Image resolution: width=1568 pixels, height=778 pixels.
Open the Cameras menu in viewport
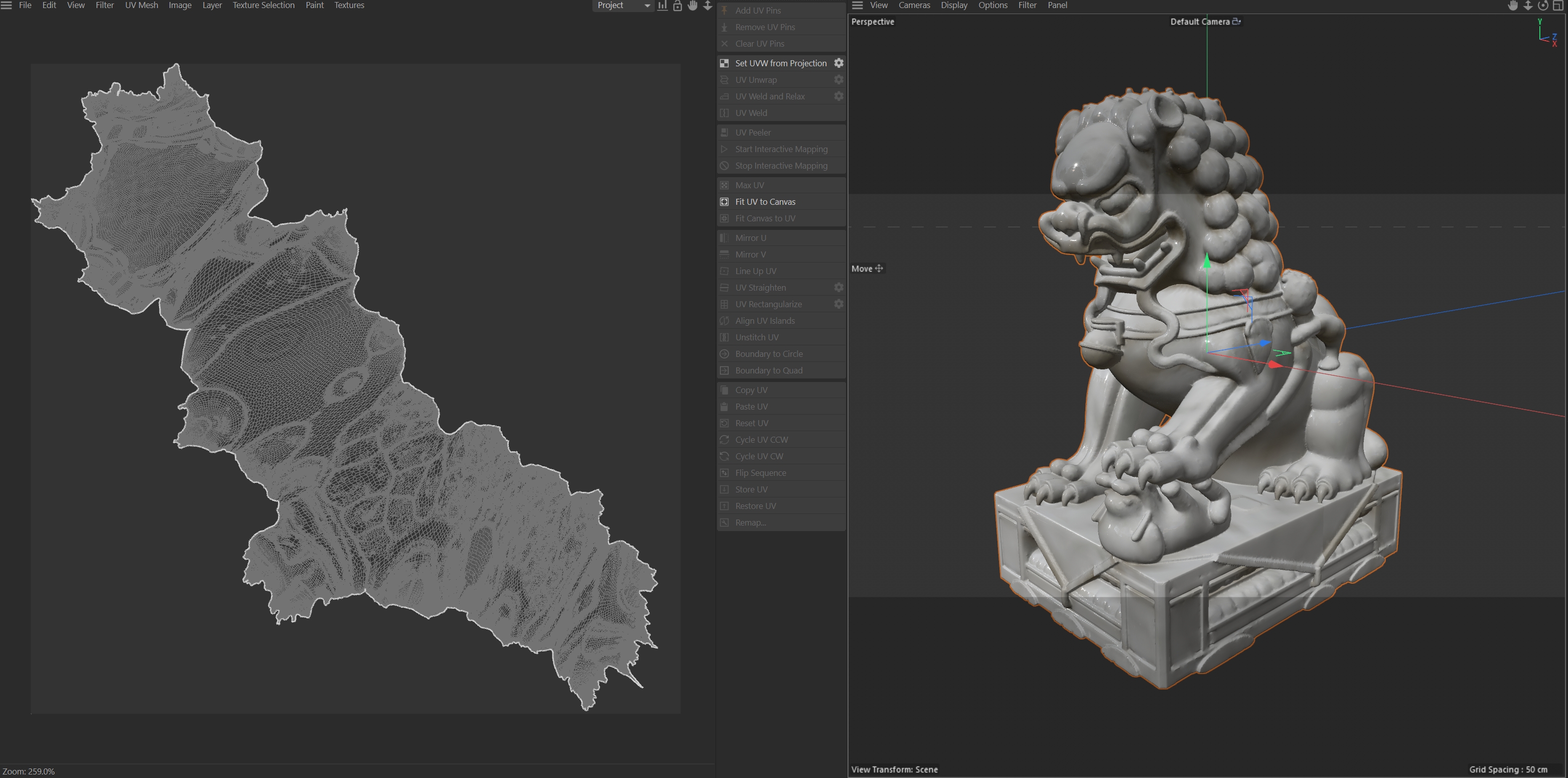tap(914, 6)
